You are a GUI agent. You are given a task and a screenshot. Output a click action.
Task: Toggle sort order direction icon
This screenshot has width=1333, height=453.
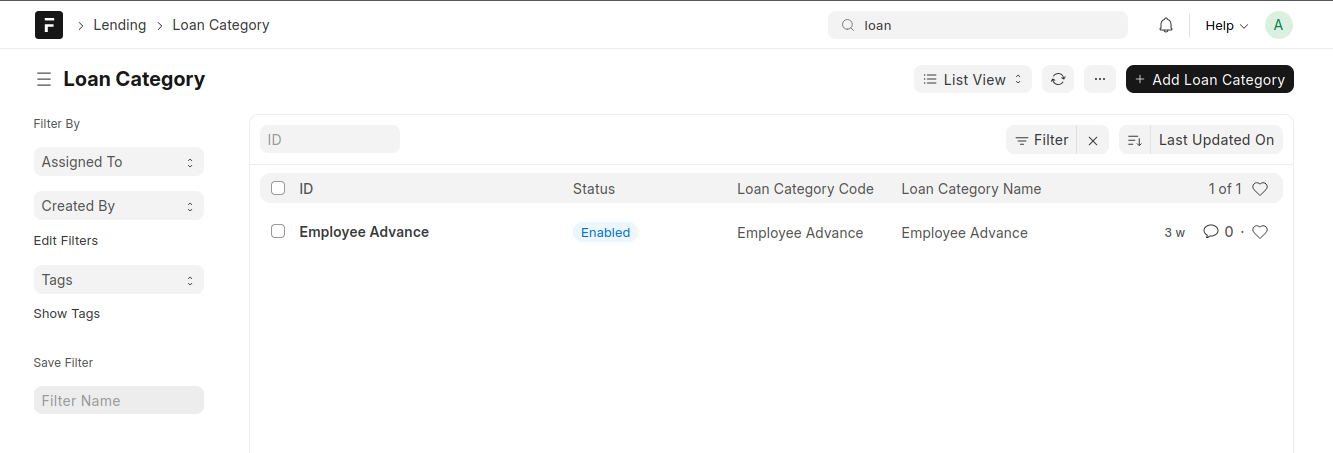1135,140
